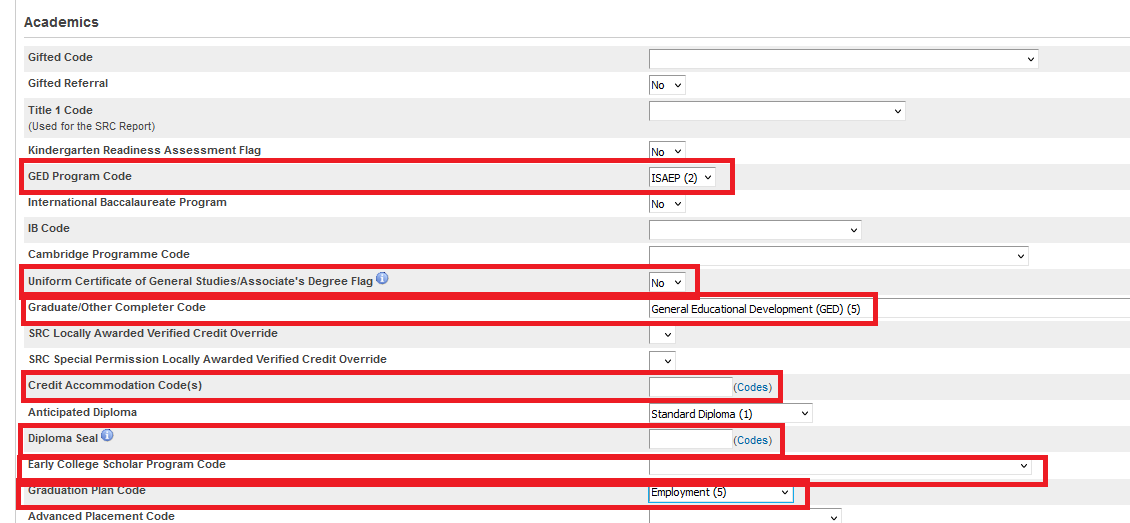Click "International Baccalaureate Program" label
Image resolution: width=1130 pixels, height=523 pixels.
pyautogui.click(x=128, y=202)
